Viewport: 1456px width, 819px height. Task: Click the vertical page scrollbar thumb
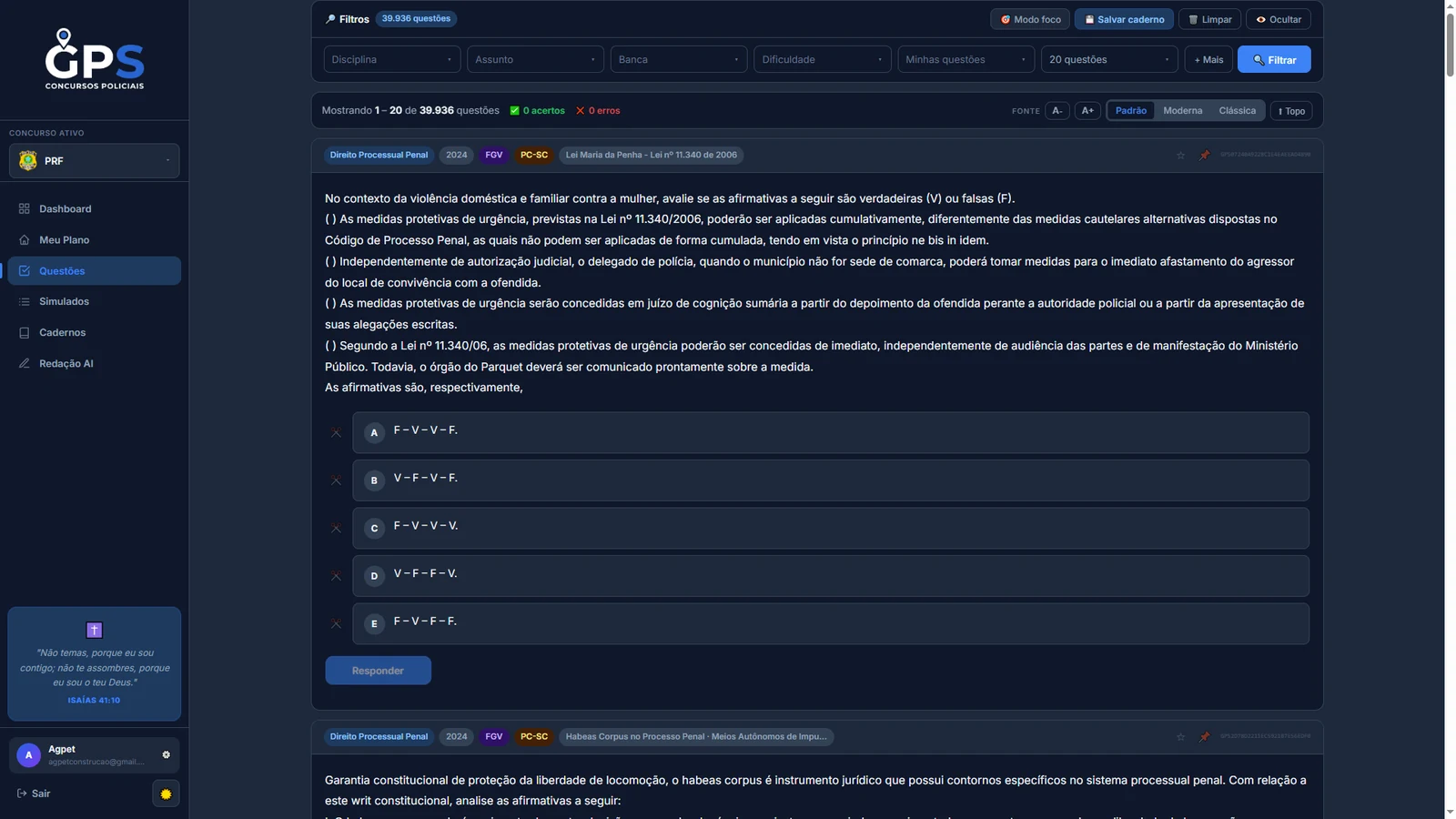1451,45
